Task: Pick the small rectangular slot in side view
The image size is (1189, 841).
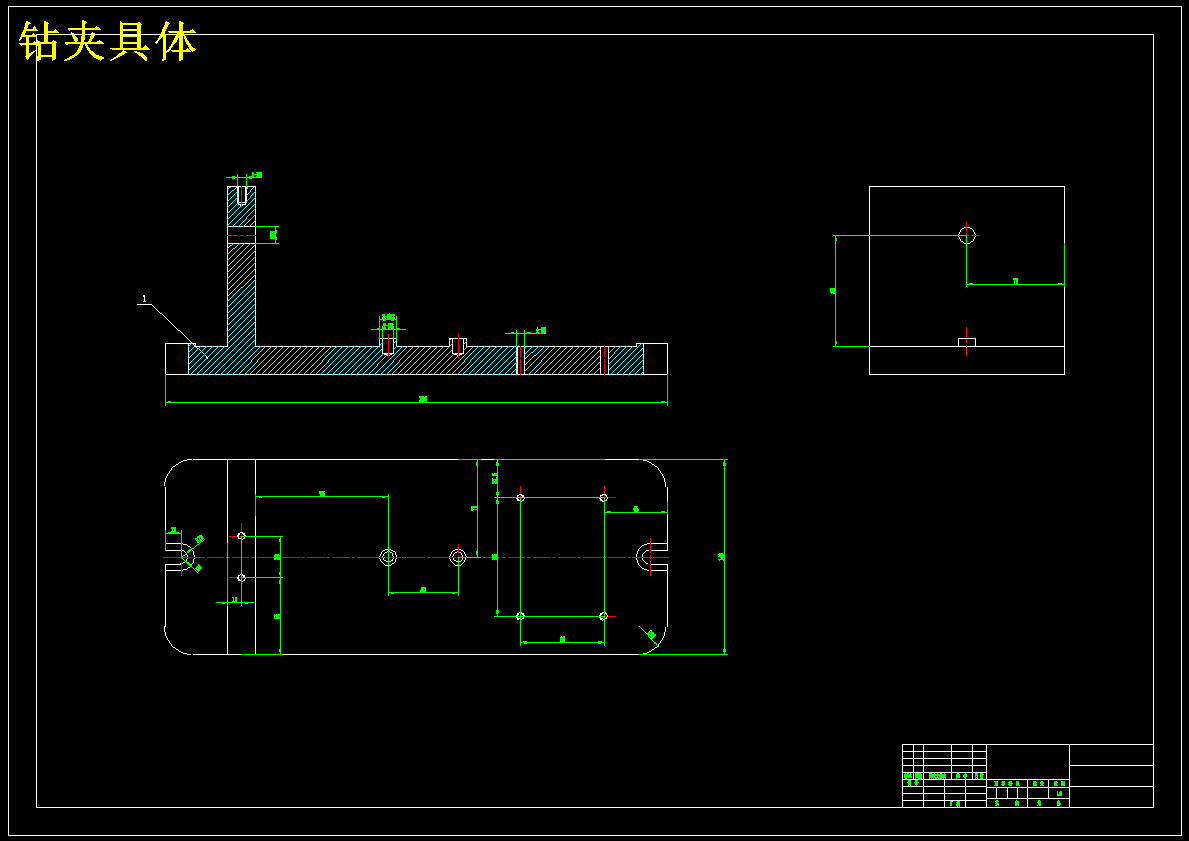Action: pos(967,343)
